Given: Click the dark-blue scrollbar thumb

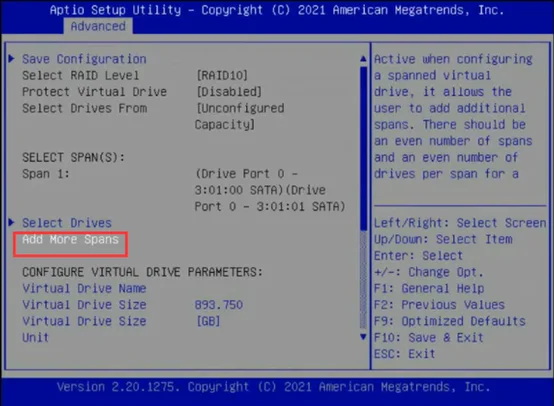Looking at the screenshot, I should click(x=363, y=148).
